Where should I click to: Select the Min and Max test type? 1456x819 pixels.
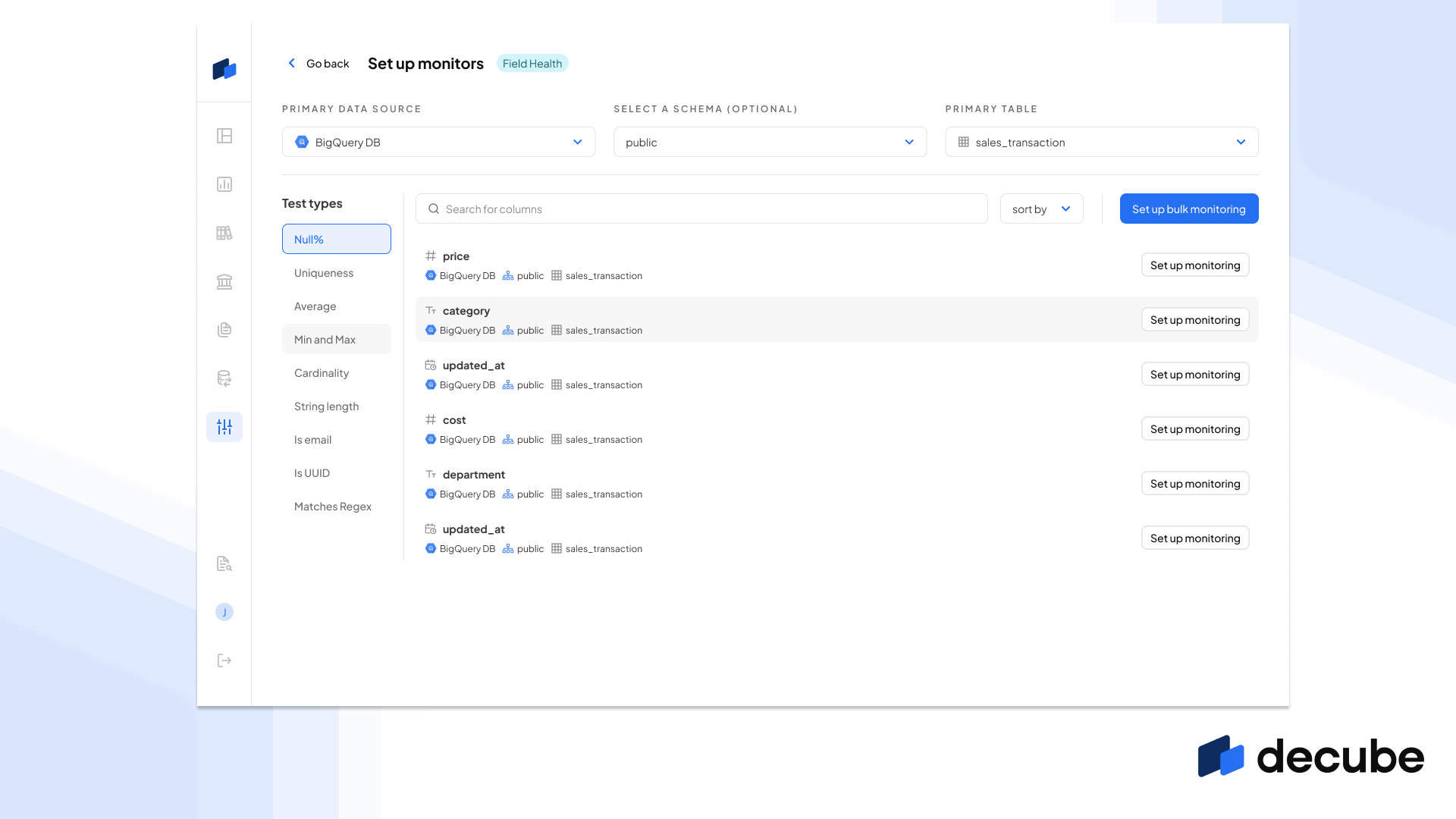(x=337, y=339)
